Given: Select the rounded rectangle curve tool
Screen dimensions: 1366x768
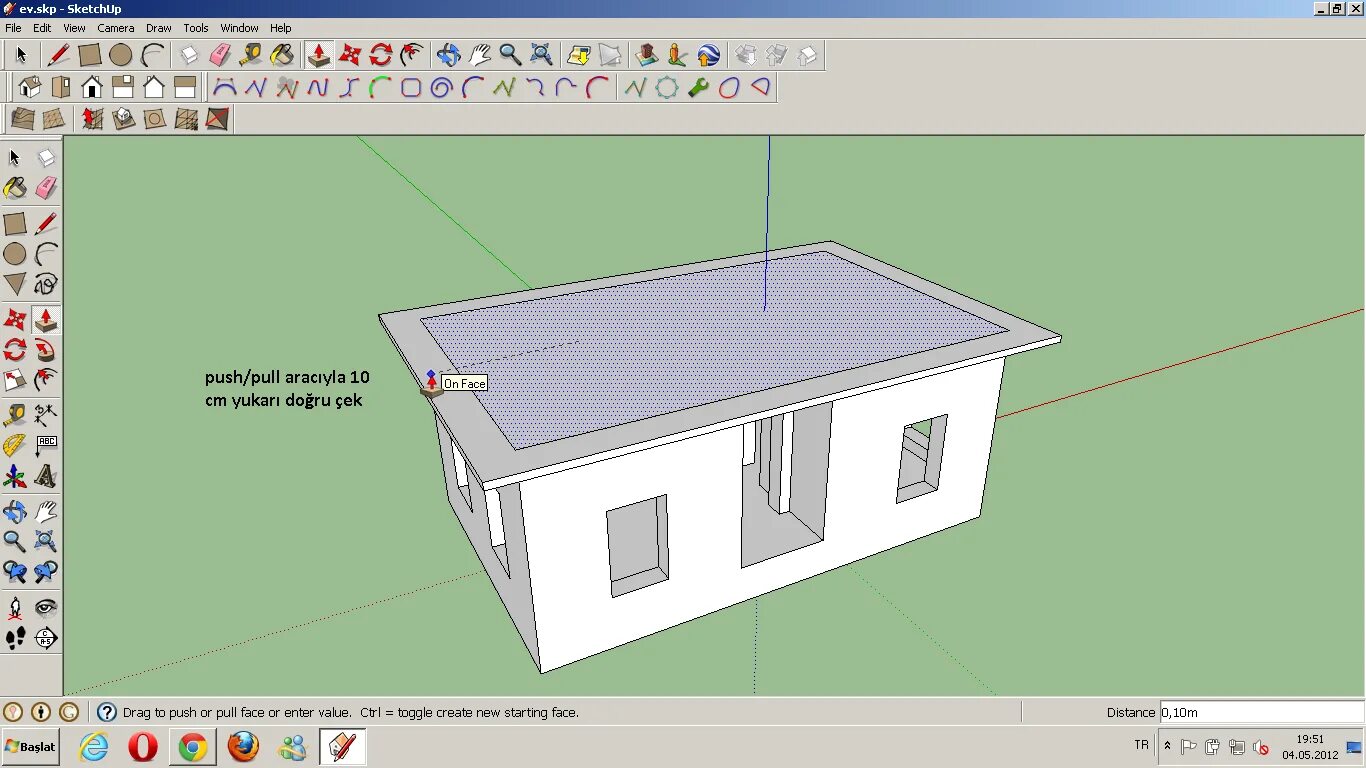Looking at the screenshot, I should (x=411, y=87).
